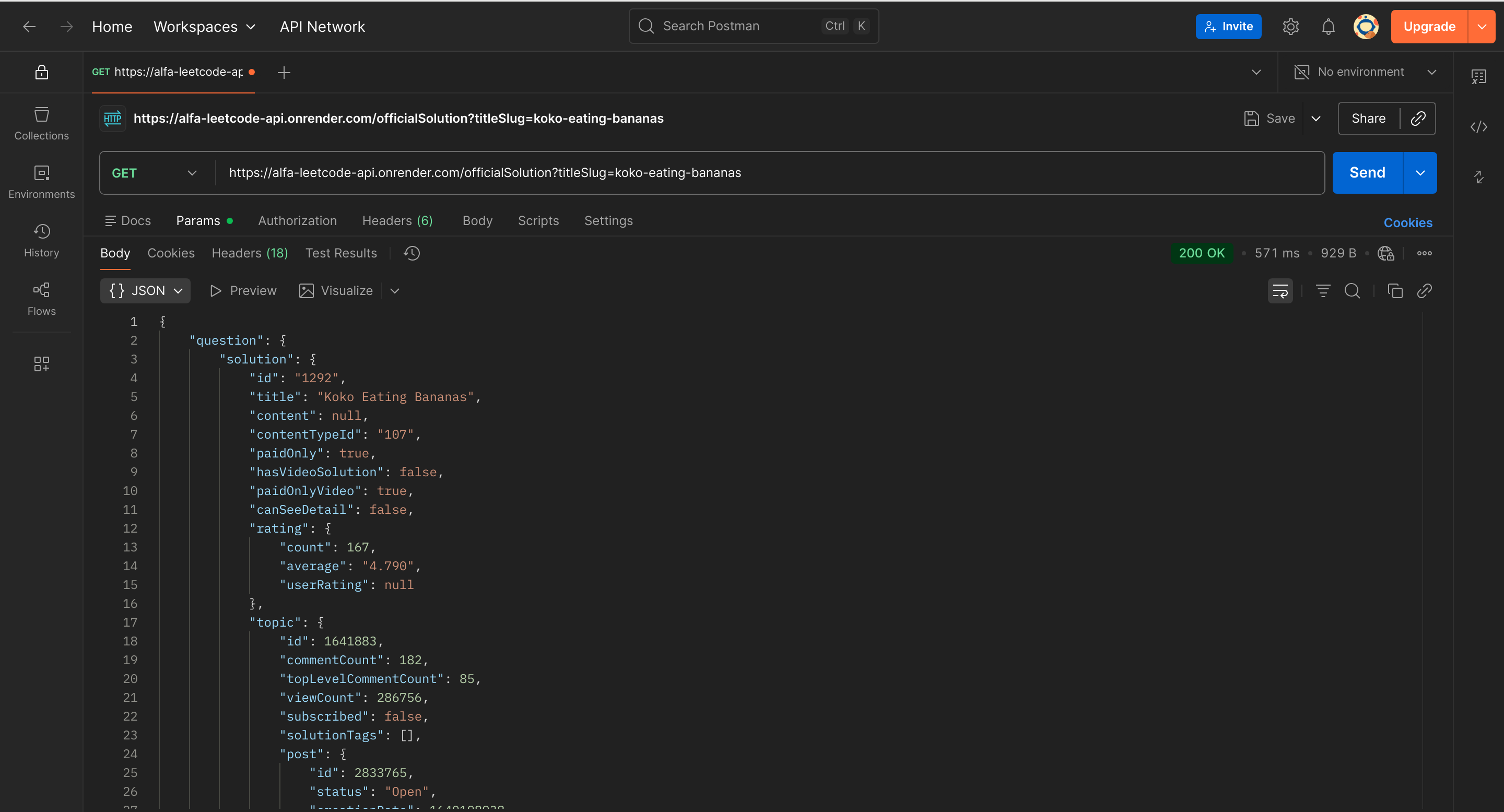Open the Flows sidebar icon
The width and height of the screenshot is (1504, 812).
pyautogui.click(x=41, y=299)
